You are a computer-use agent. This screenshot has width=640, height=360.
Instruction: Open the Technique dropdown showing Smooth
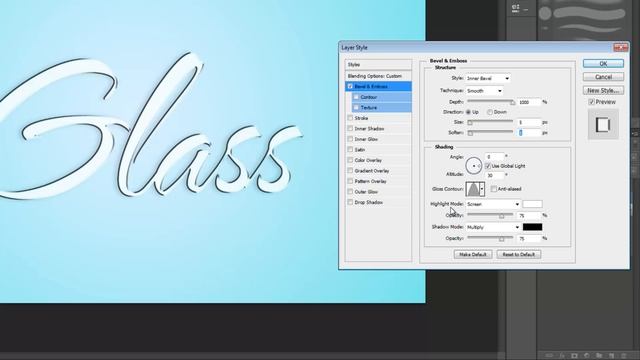(484, 91)
